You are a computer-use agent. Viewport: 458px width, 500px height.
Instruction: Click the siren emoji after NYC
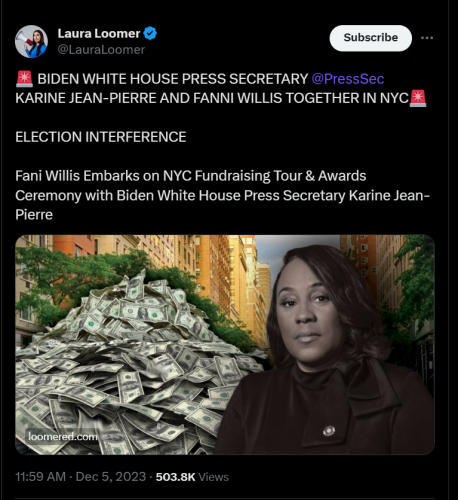coord(418,98)
